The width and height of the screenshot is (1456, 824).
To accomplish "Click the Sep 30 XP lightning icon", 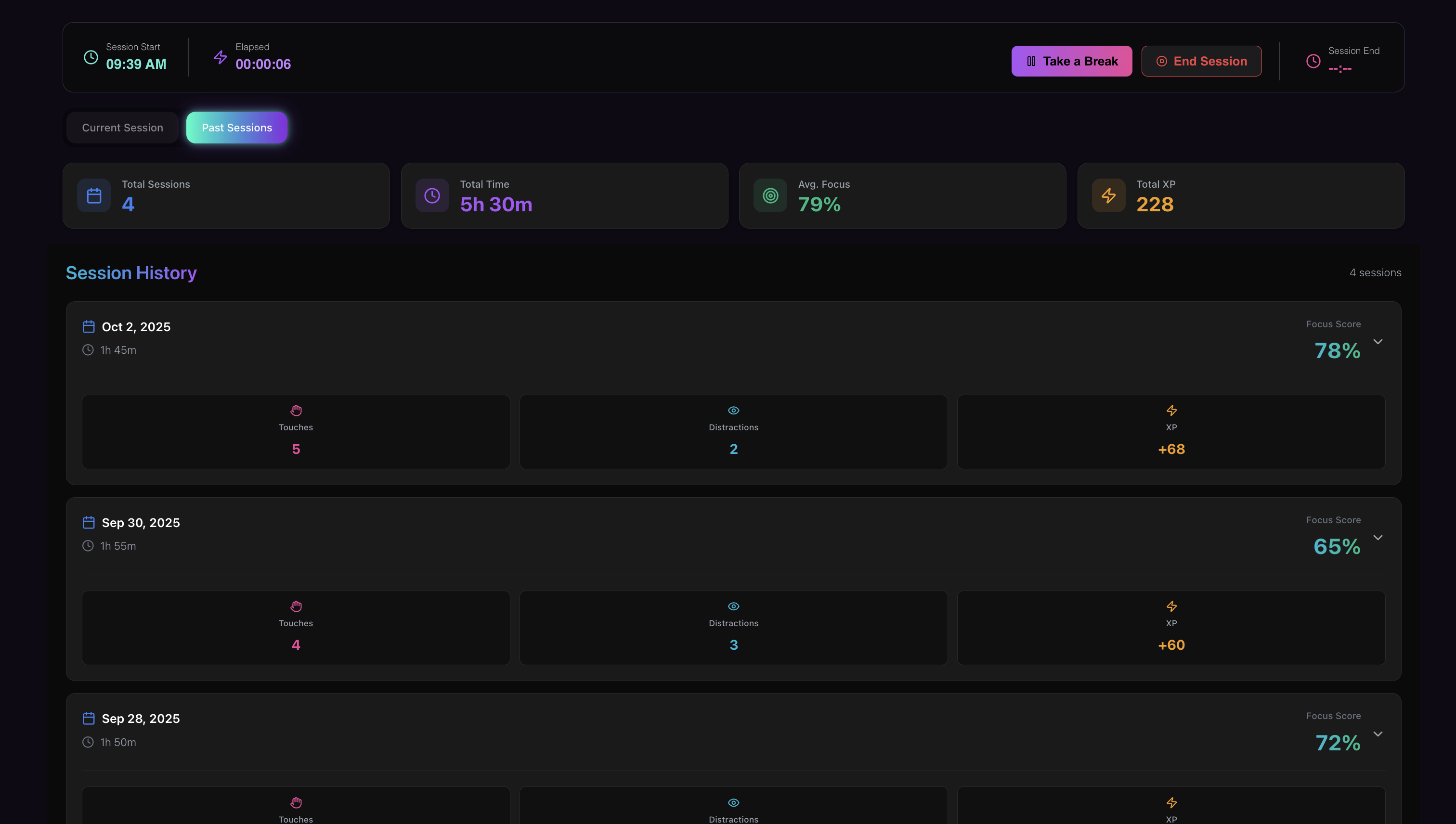I will coord(1171,606).
